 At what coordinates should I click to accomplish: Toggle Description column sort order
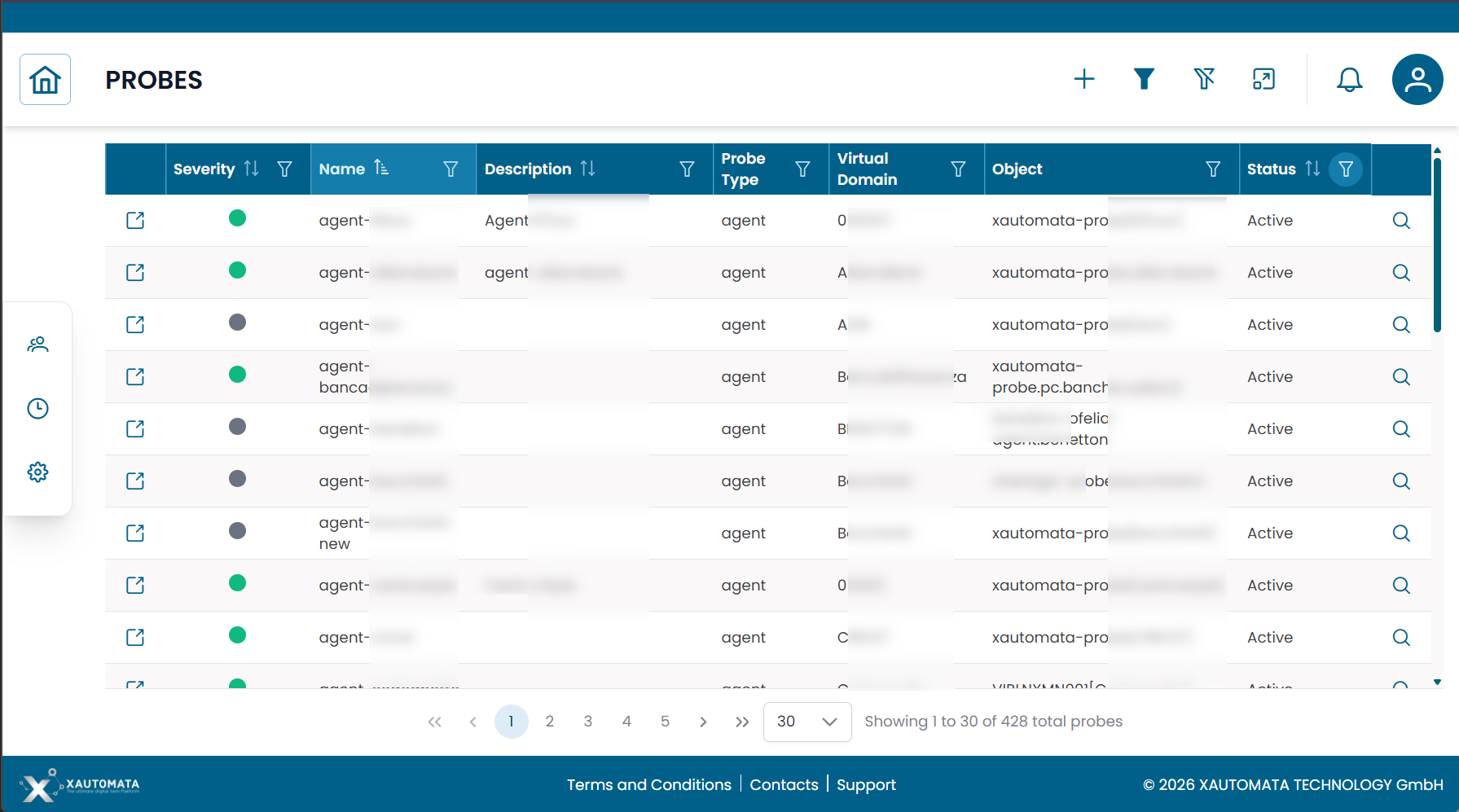588,169
